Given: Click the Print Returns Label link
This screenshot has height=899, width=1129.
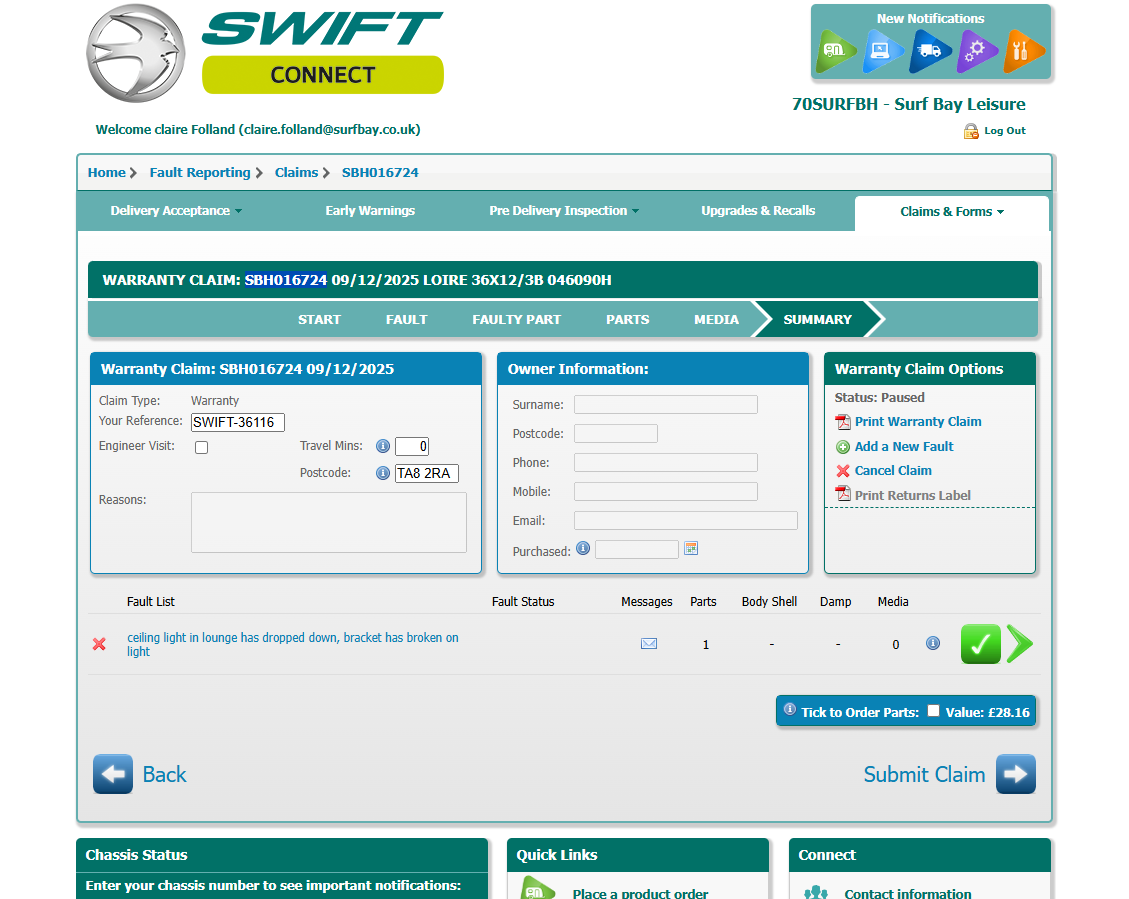Looking at the screenshot, I should pyautogui.click(x=912, y=495).
